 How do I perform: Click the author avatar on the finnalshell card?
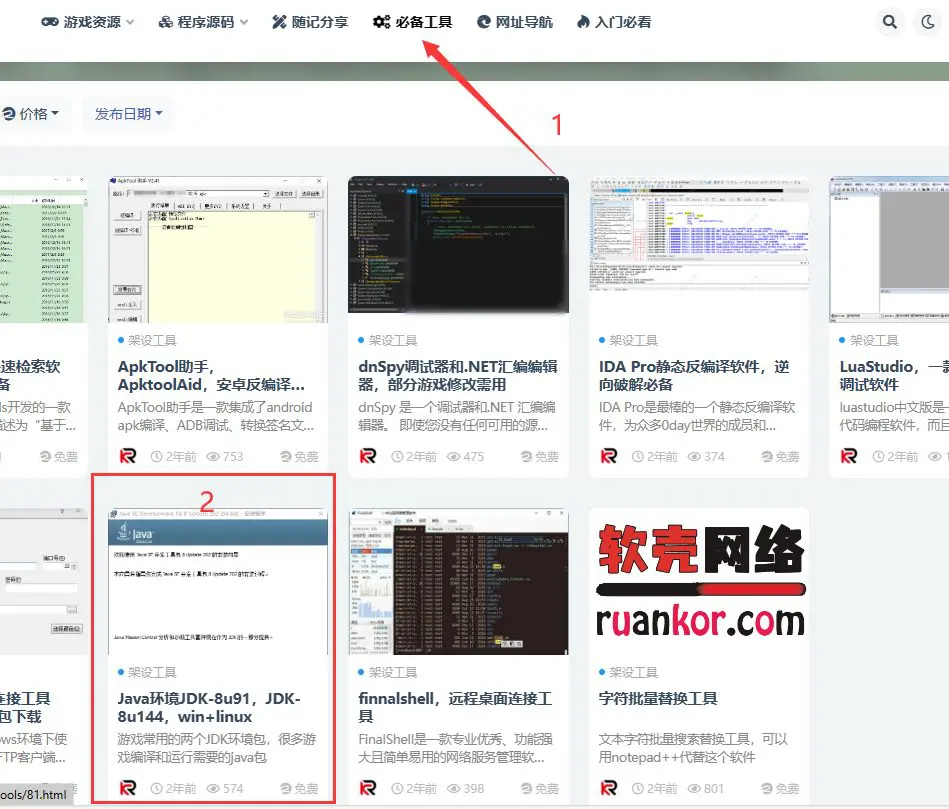pos(368,788)
